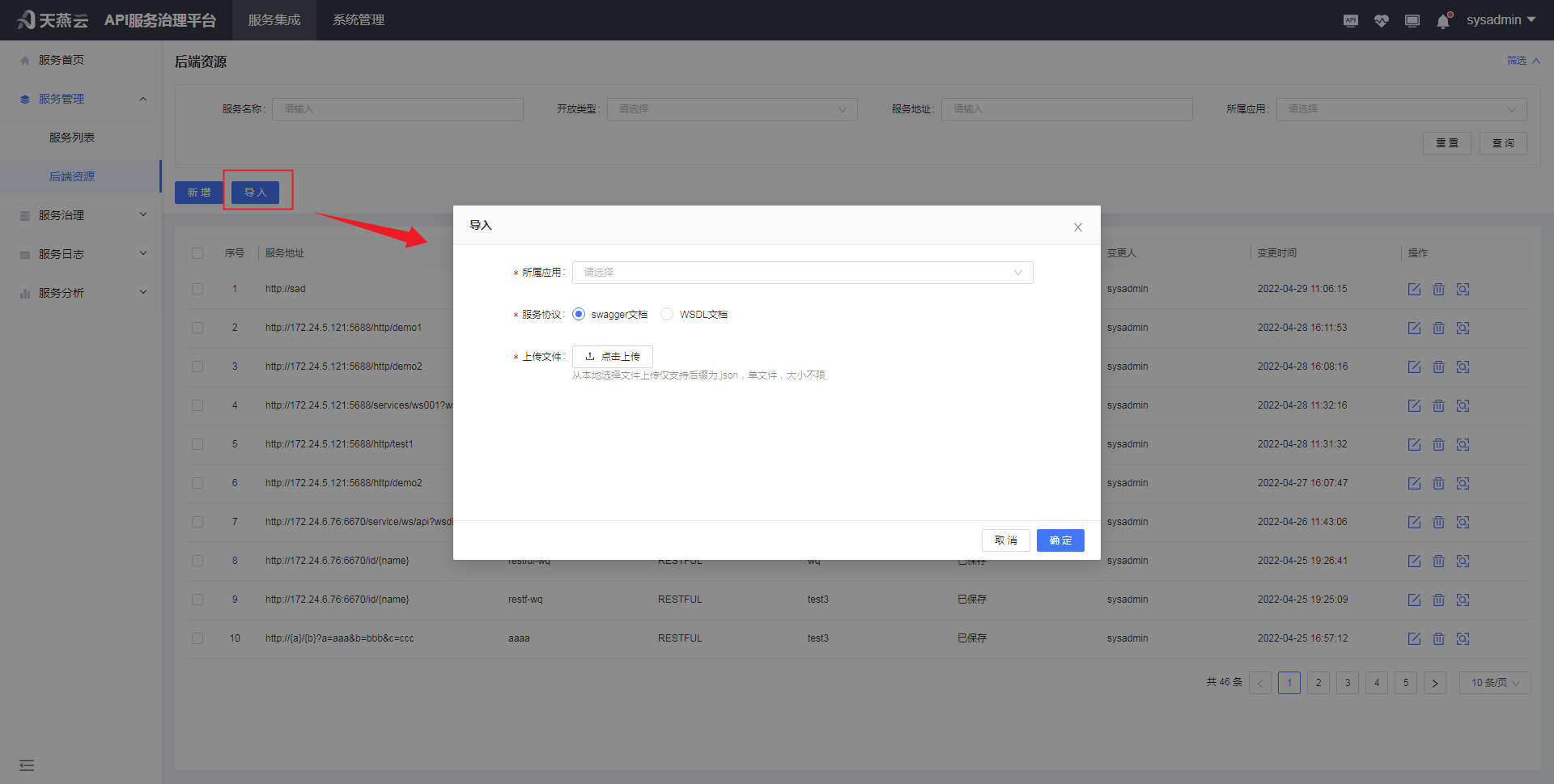The image size is (1554, 784).
Task: Check the select-all checkbox in table header
Action: tap(197, 252)
